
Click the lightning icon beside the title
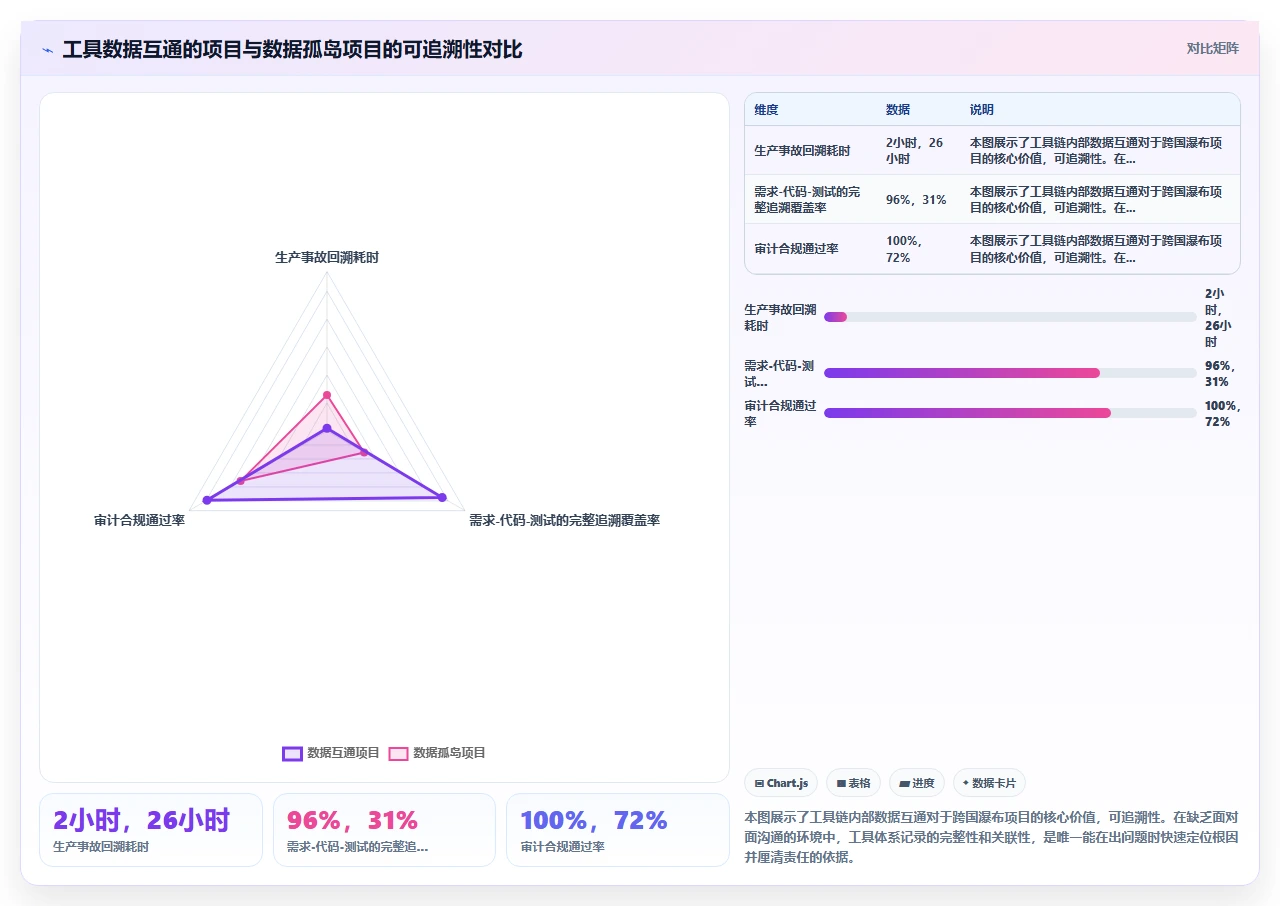tap(48, 49)
